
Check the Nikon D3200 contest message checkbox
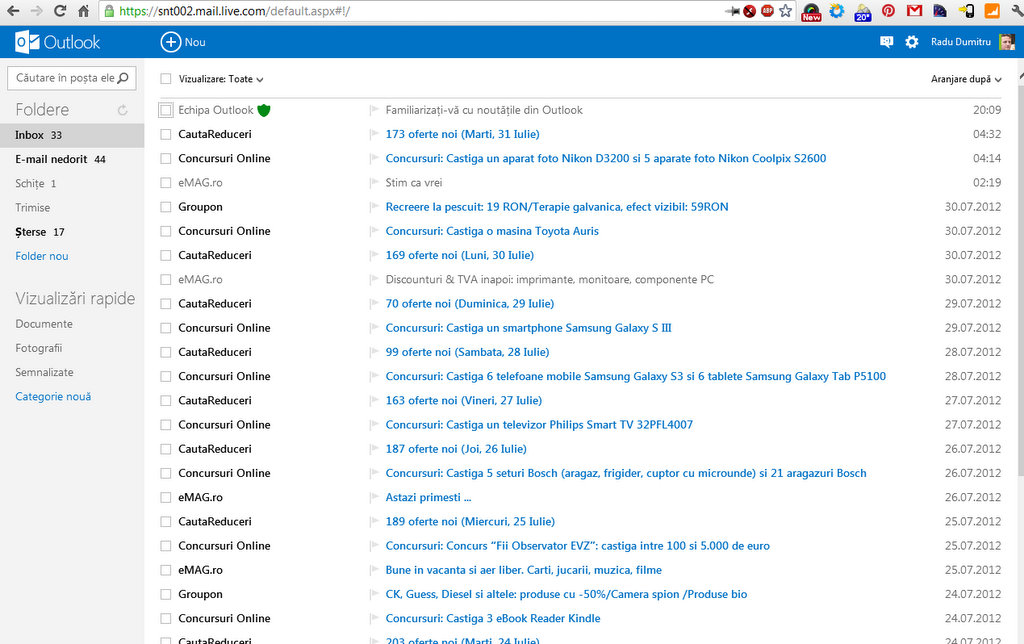tap(166, 159)
